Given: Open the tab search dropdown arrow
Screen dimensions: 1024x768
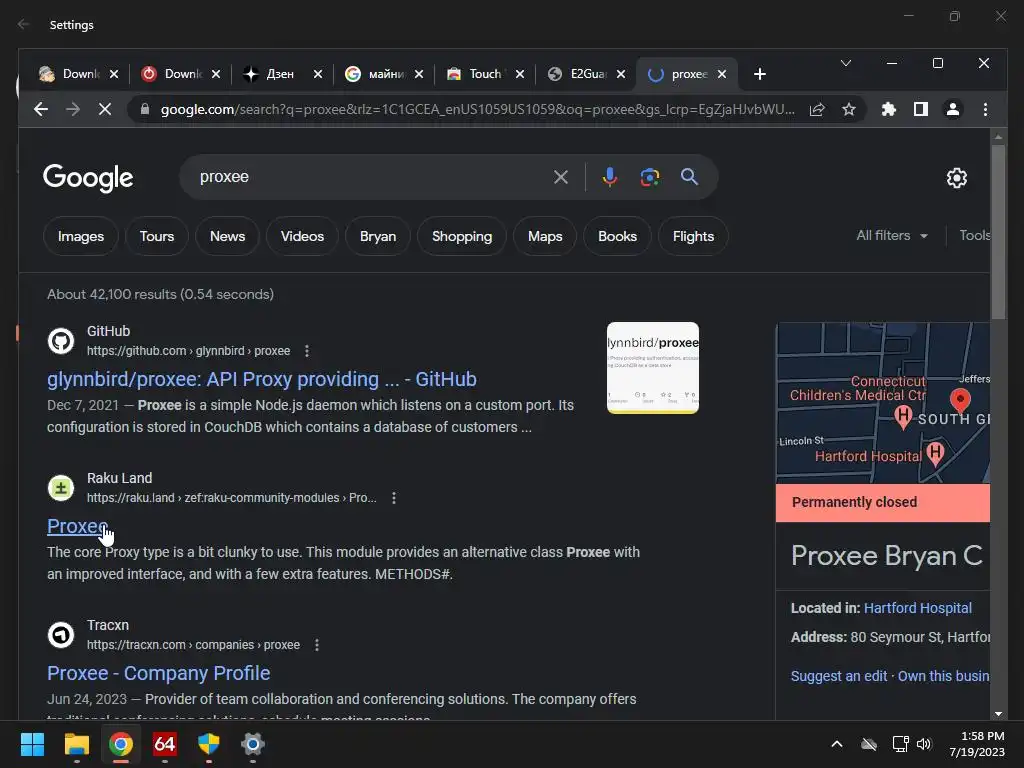Looking at the screenshot, I should coord(846,63).
